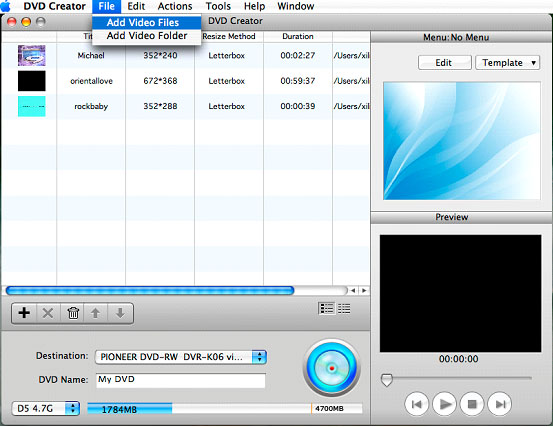Click the file path in Michael row
The height and width of the screenshot is (427, 553).
351,55
